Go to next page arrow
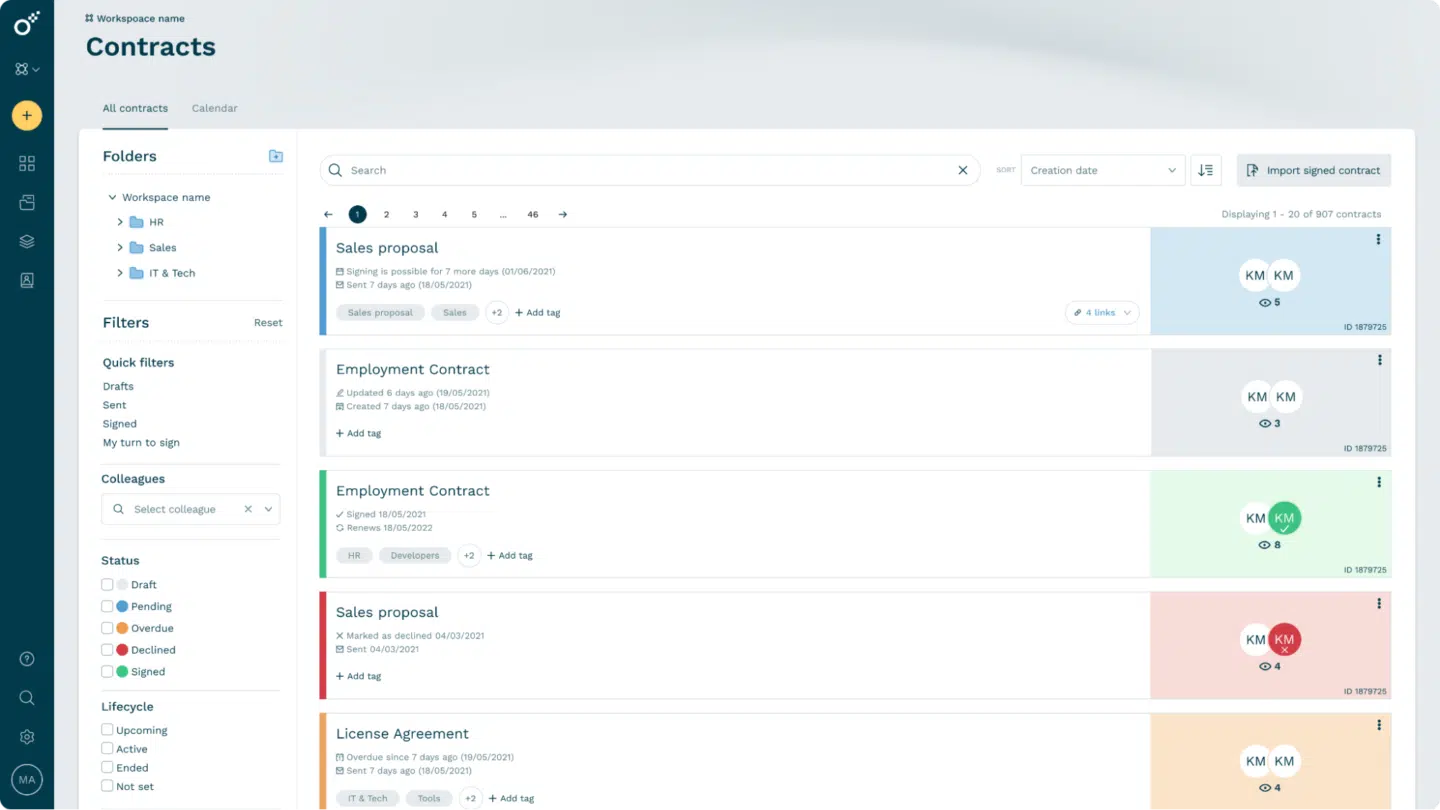Screen dimensions: 1440x810 click(563, 214)
